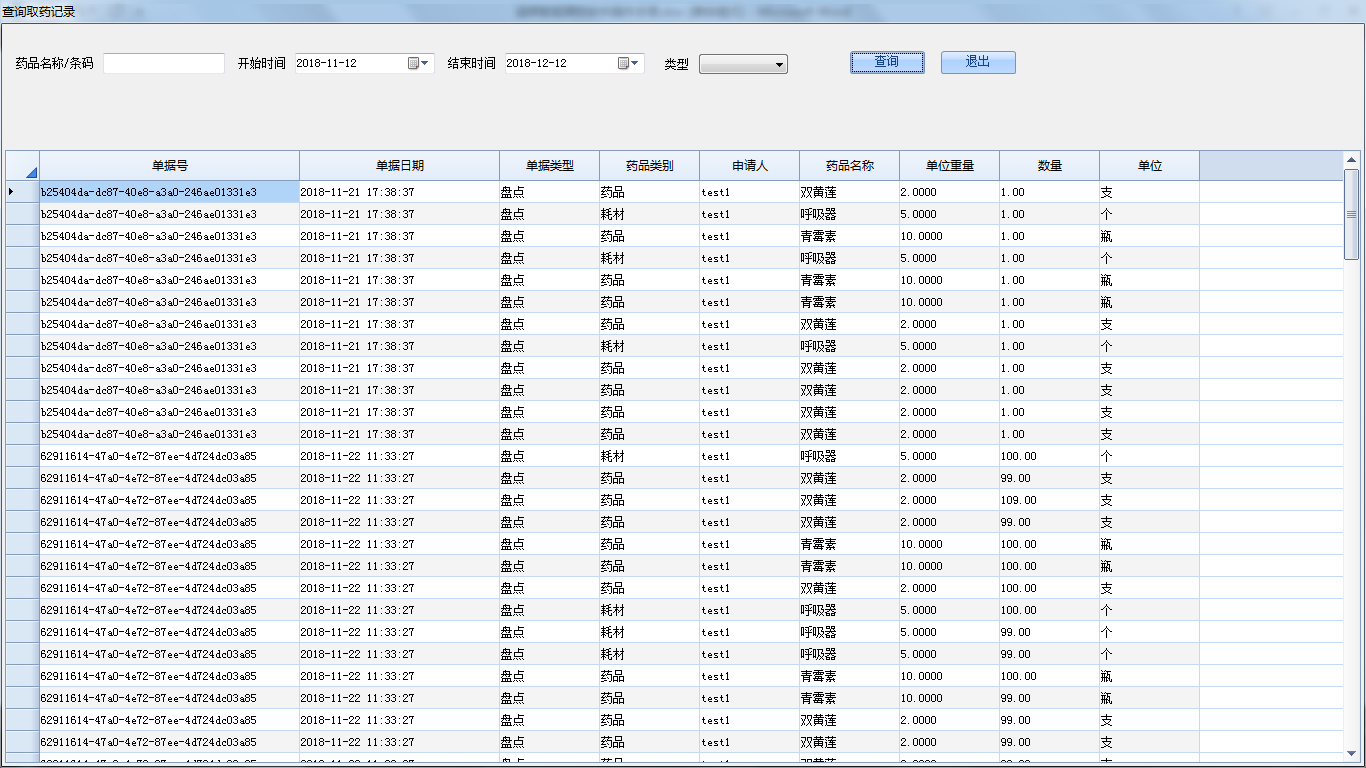Click the current row indicator arrow
The image size is (1366, 768).
pyautogui.click(x=11, y=191)
